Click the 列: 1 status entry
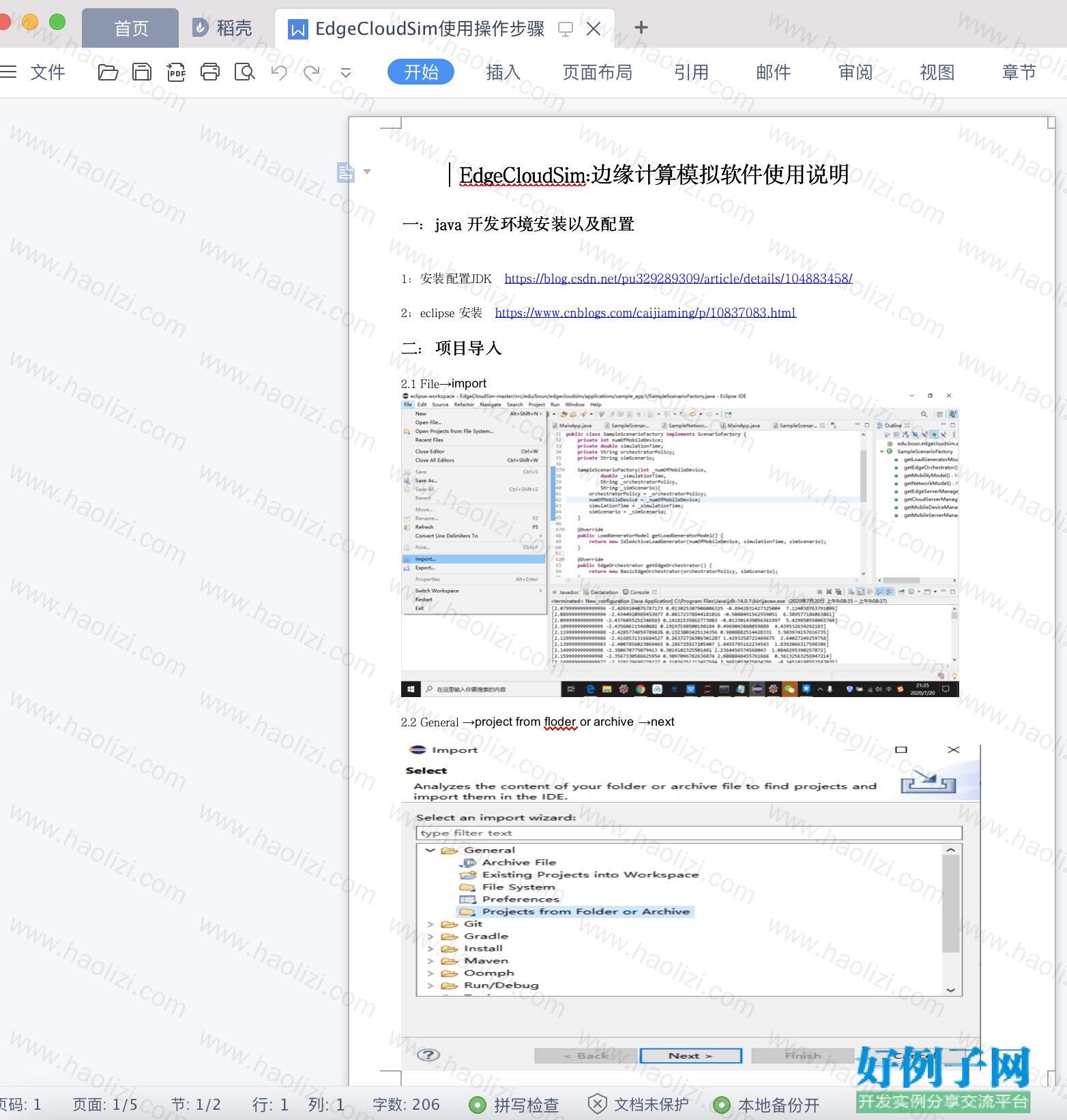This screenshot has height=1120, width=1067. 326,1104
